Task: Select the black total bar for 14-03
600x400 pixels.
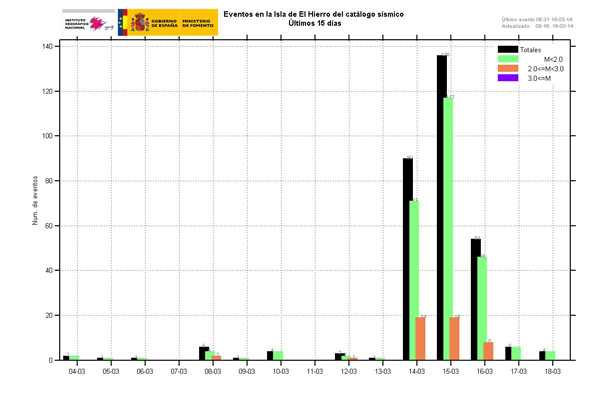Action: 407,258
